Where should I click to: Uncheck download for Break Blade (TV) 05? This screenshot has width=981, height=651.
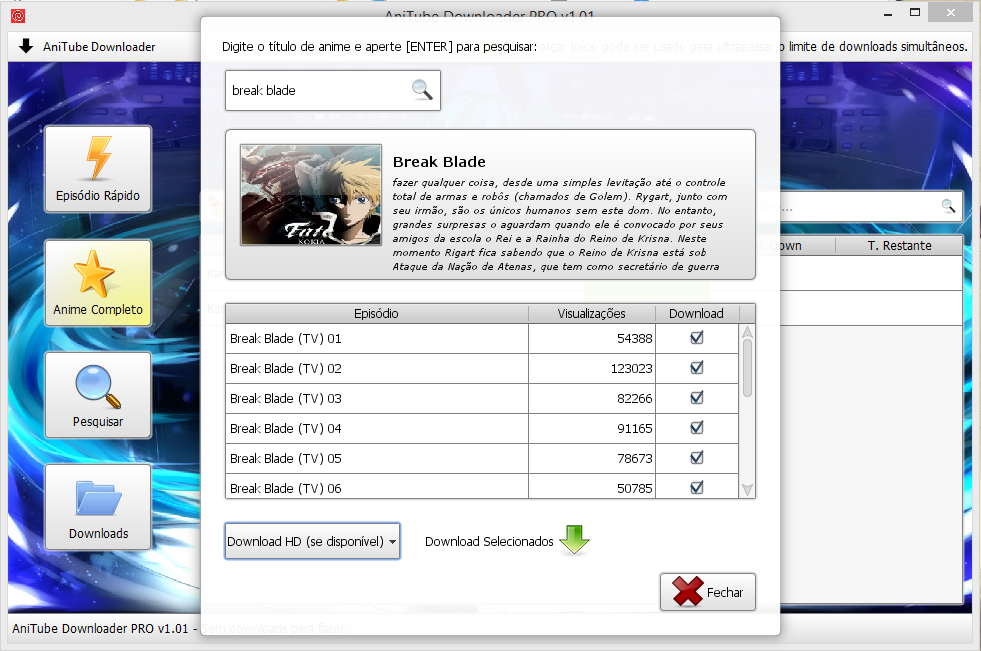coord(696,458)
